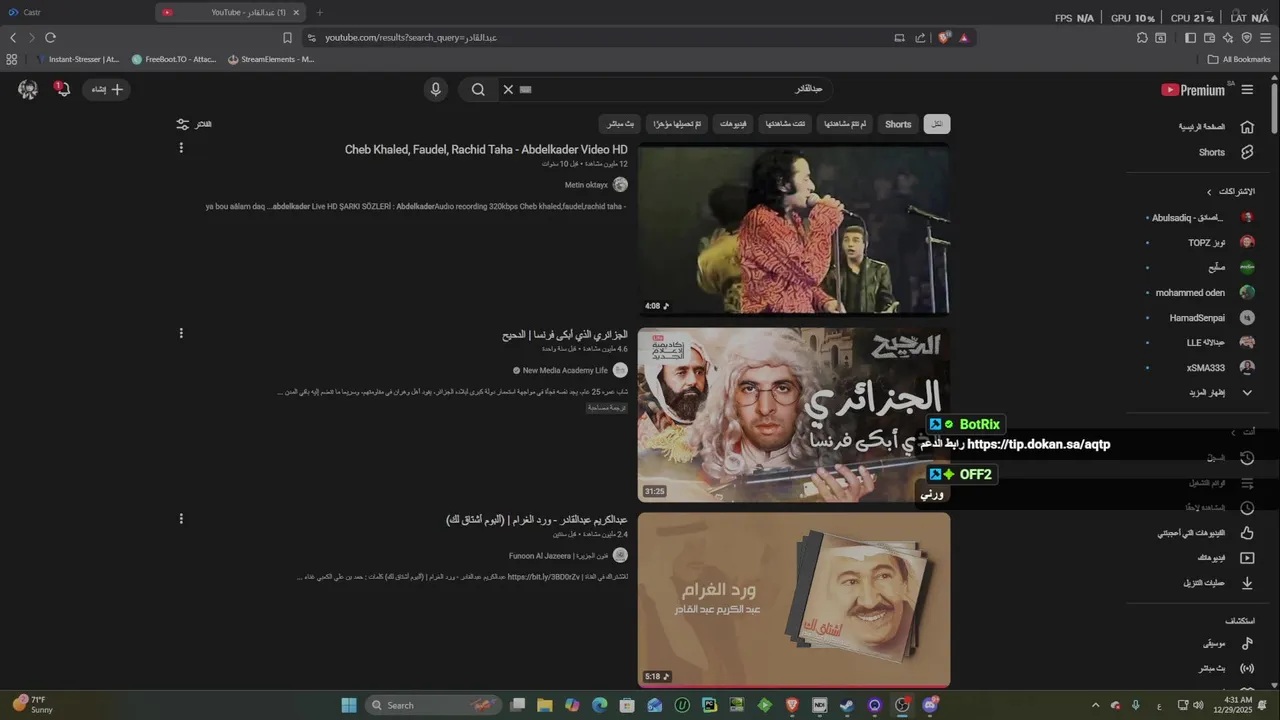Open the Playlists icon in sidebar

[1247, 483]
